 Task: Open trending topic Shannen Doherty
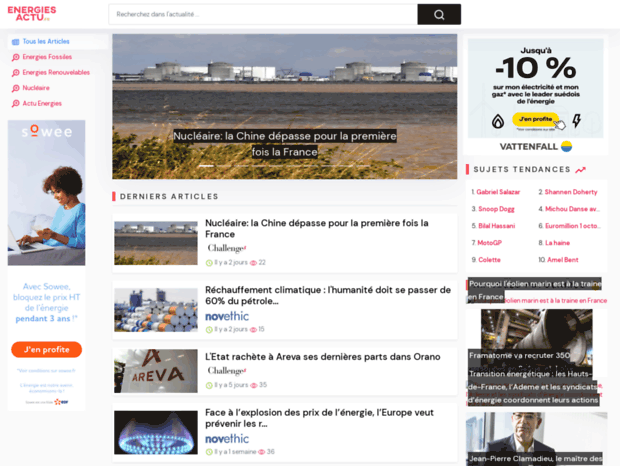point(571,192)
